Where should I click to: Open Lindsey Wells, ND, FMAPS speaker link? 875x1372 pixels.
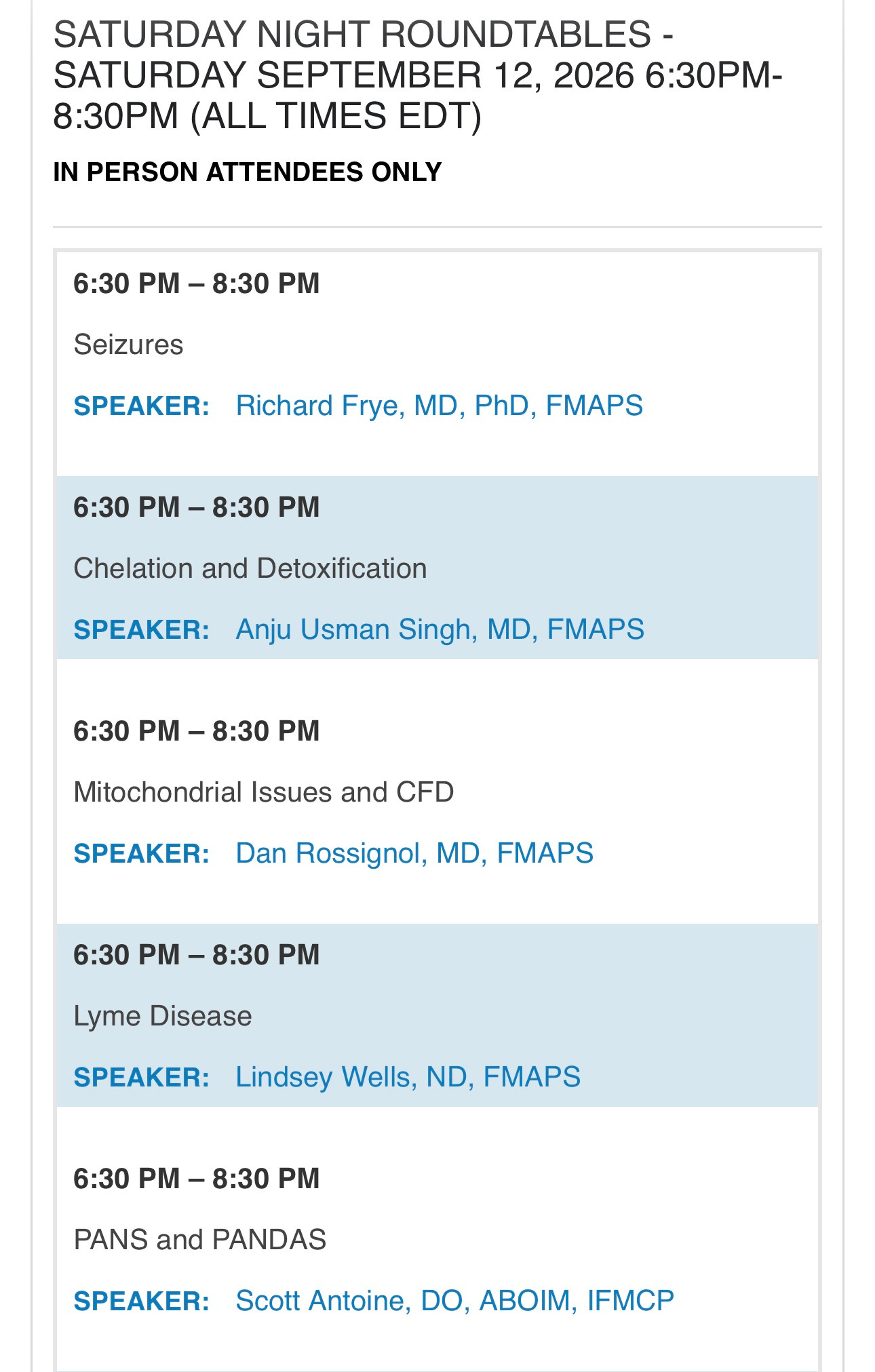point(408,1078)
